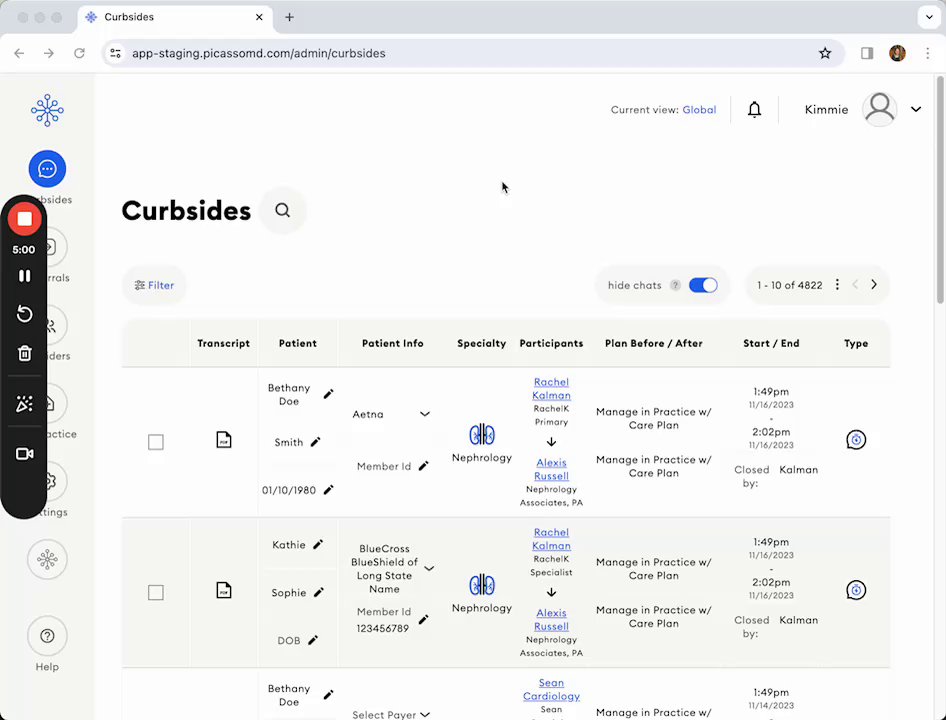946x720 pixels.
Task: Open Sean Cardiology participant link
Action: tap(551, 690)
